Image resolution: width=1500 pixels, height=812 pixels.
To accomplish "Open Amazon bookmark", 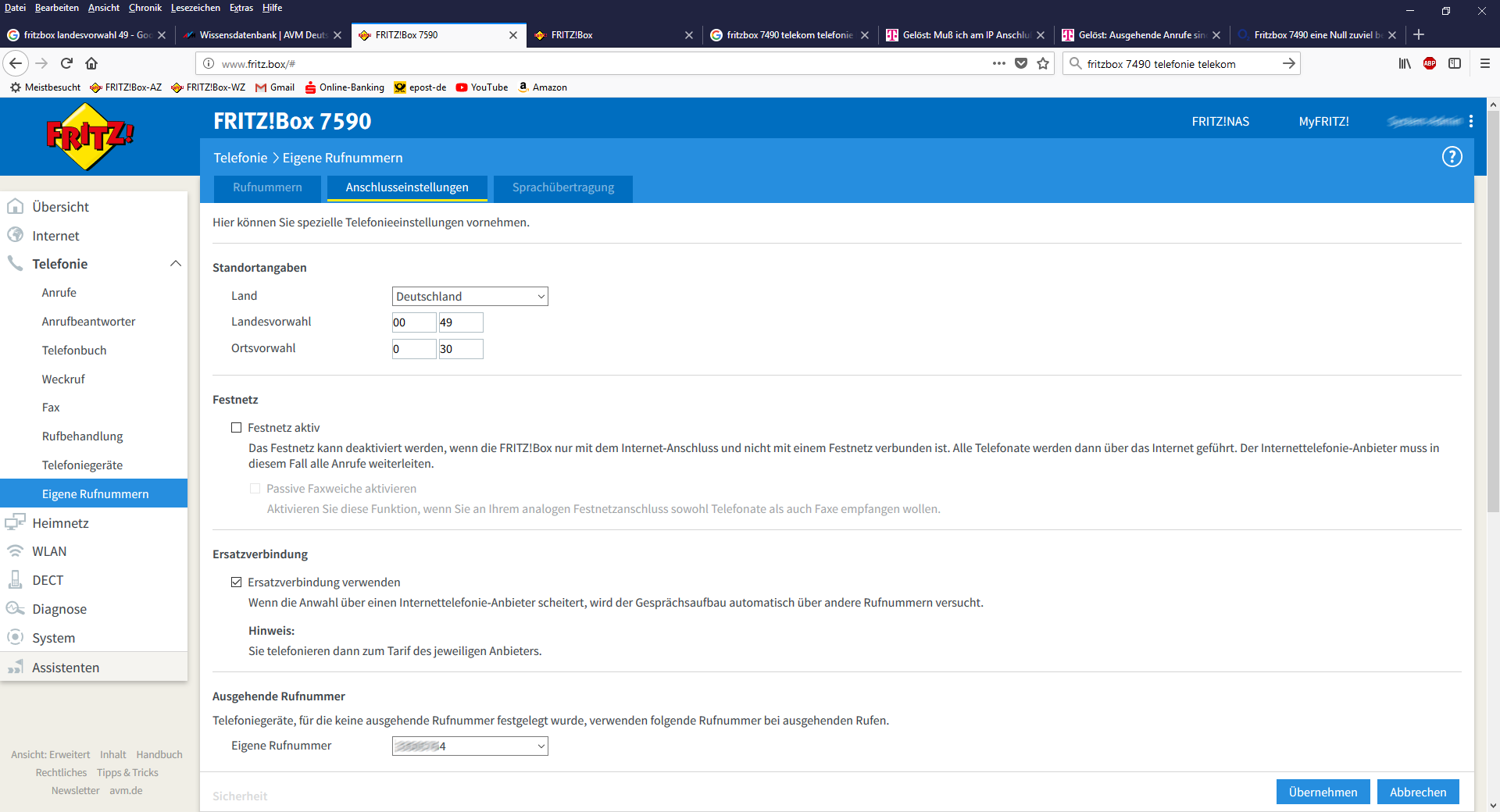I will click(542, 87).
